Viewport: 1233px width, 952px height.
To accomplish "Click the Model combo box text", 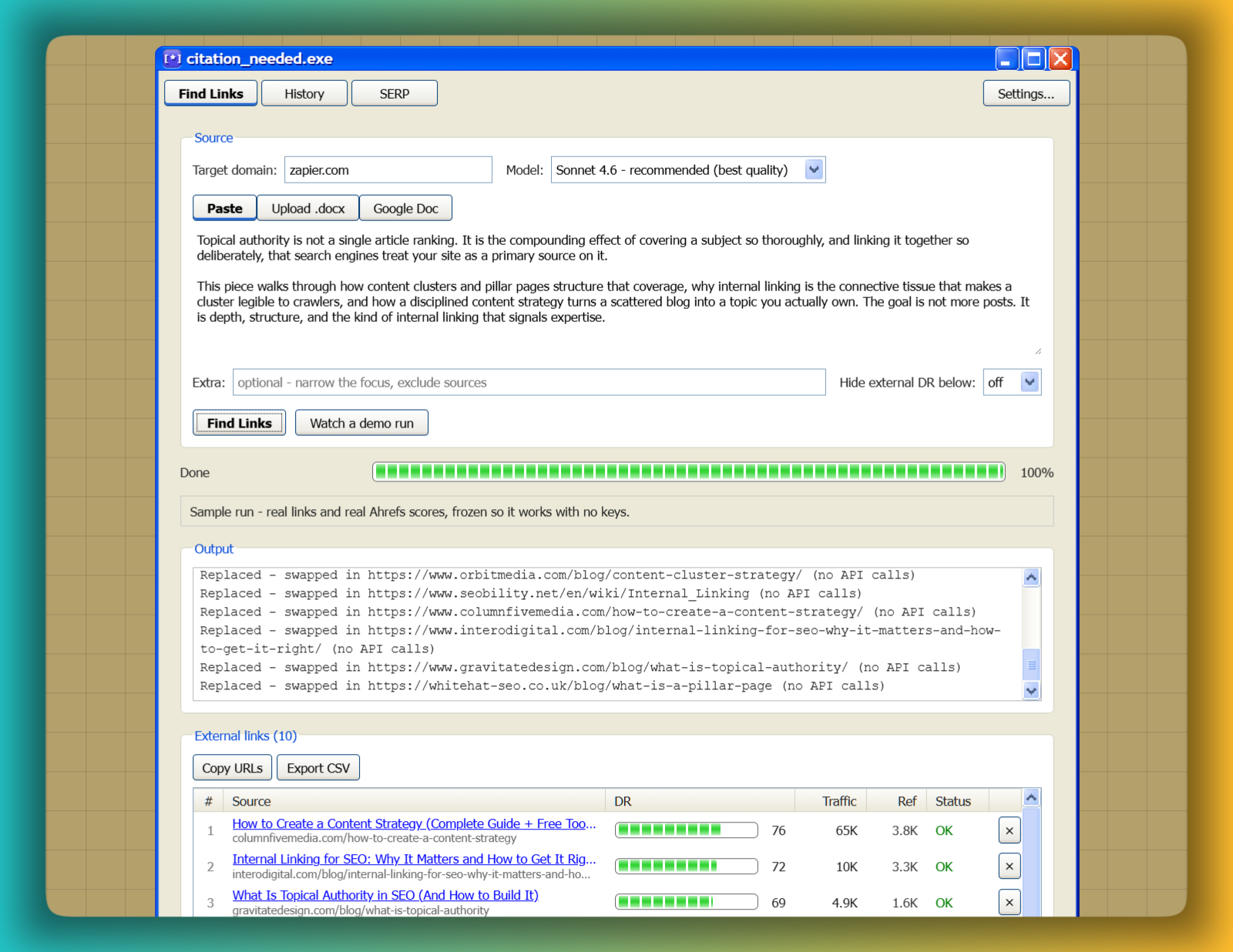I will (672, 170).
